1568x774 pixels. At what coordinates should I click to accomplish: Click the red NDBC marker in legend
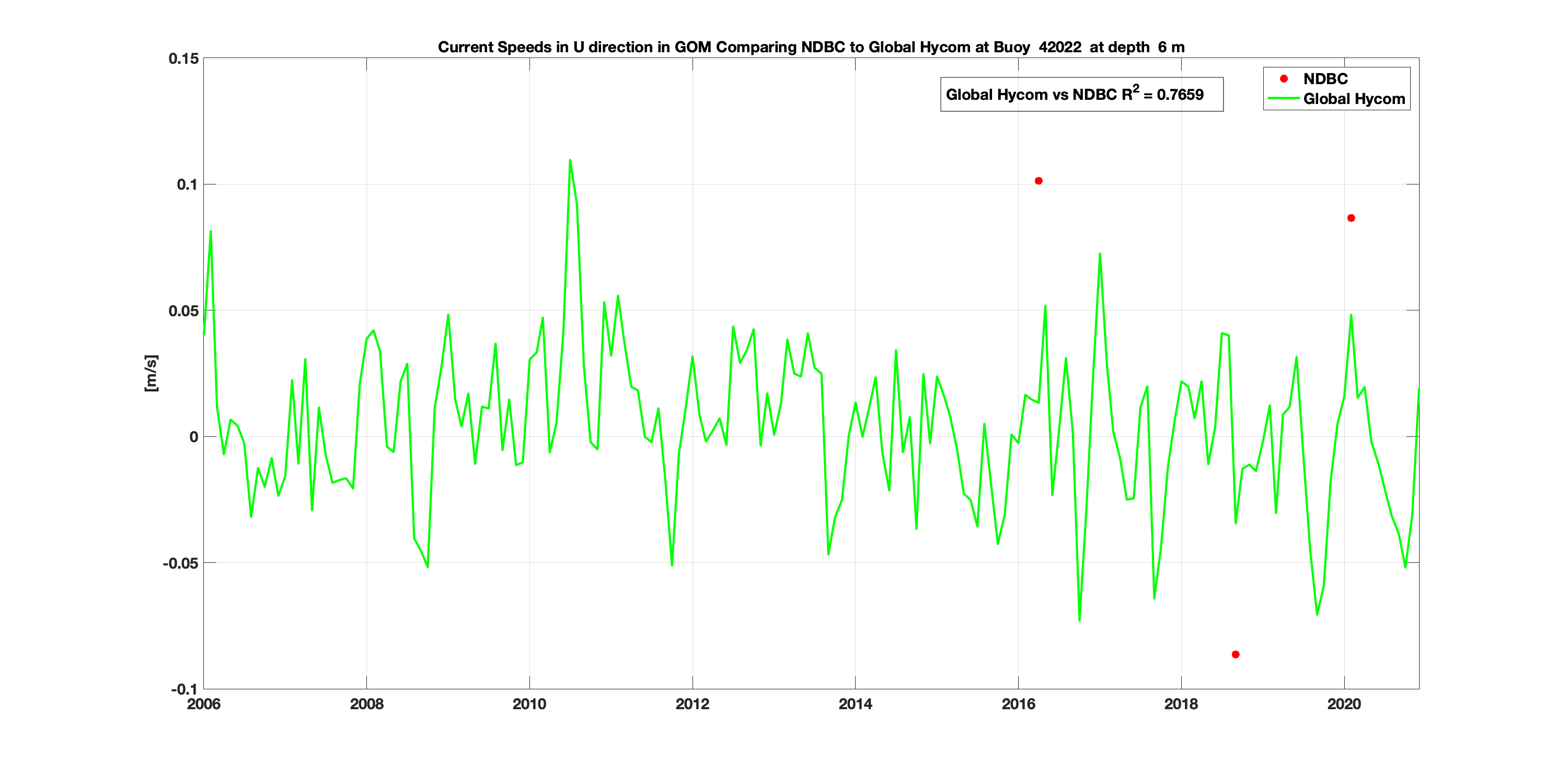[x=1284, y=78]
